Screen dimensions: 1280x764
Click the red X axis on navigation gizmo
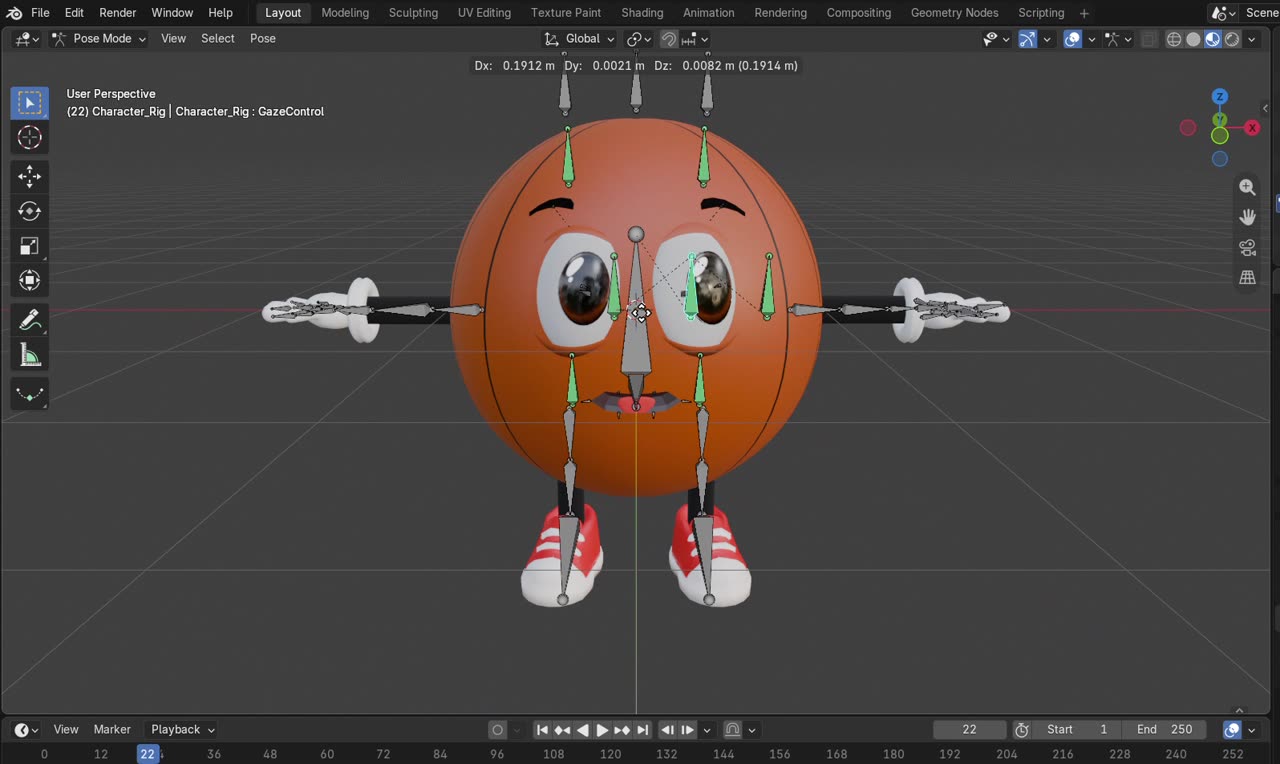pos(1252,128)
